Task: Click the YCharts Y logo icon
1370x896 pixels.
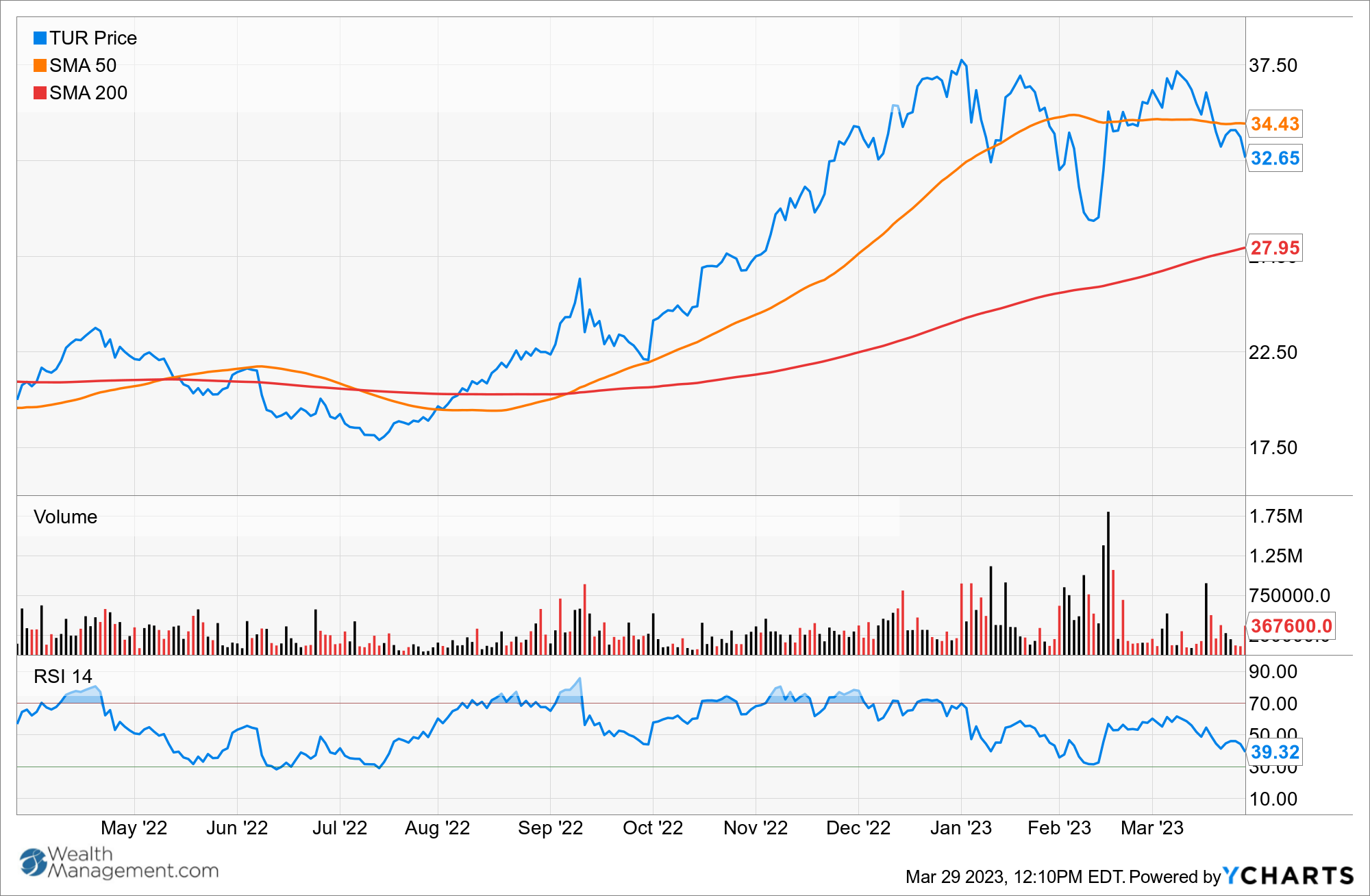Action: click(x=1230, y=875)
